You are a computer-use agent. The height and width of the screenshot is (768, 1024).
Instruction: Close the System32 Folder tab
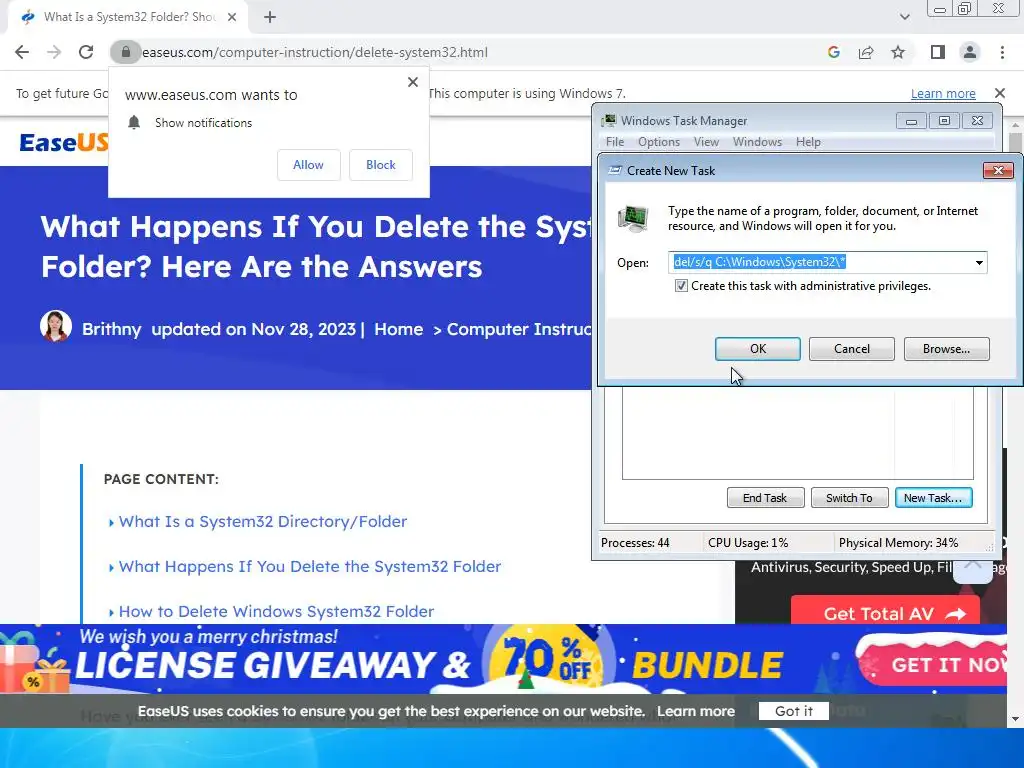[x=232, y=18]
